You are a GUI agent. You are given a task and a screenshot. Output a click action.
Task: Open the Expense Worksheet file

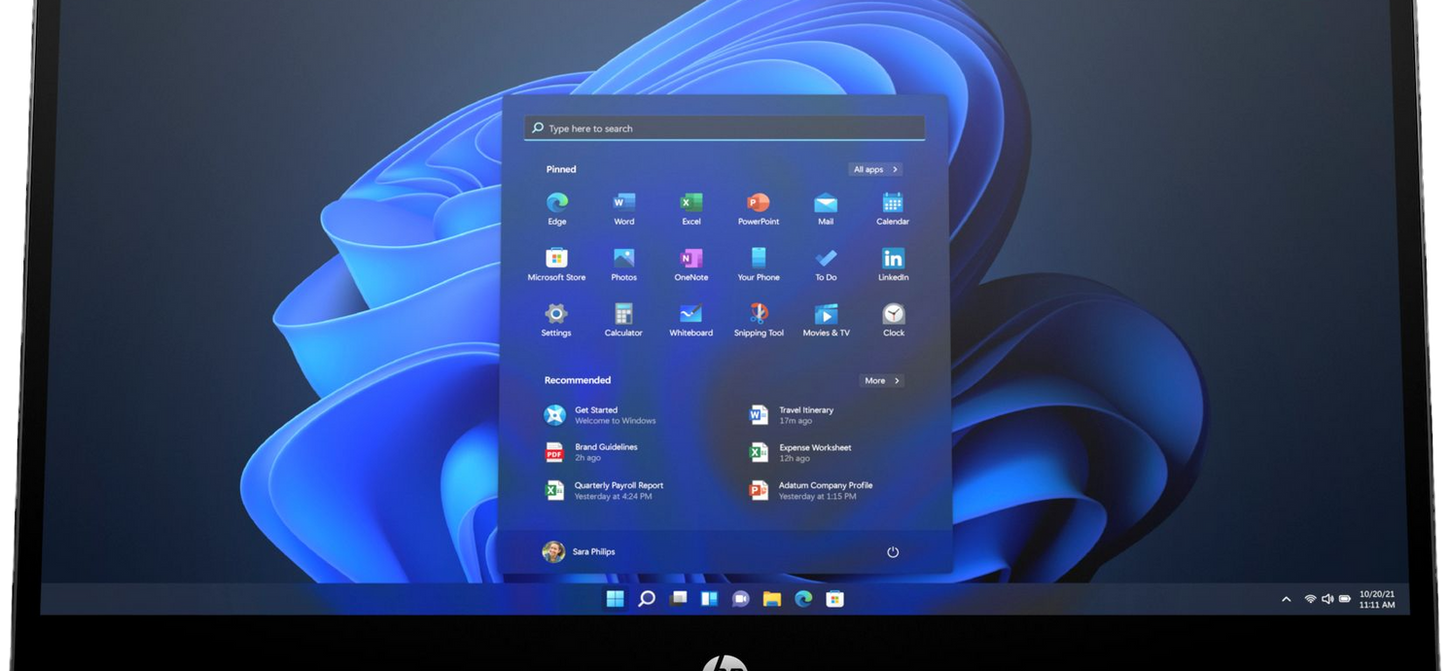click(801, 453)
